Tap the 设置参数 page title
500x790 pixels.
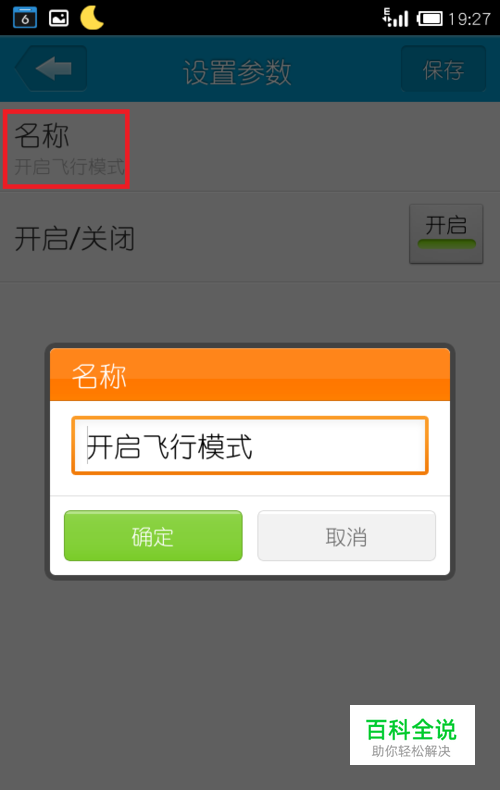237,72
